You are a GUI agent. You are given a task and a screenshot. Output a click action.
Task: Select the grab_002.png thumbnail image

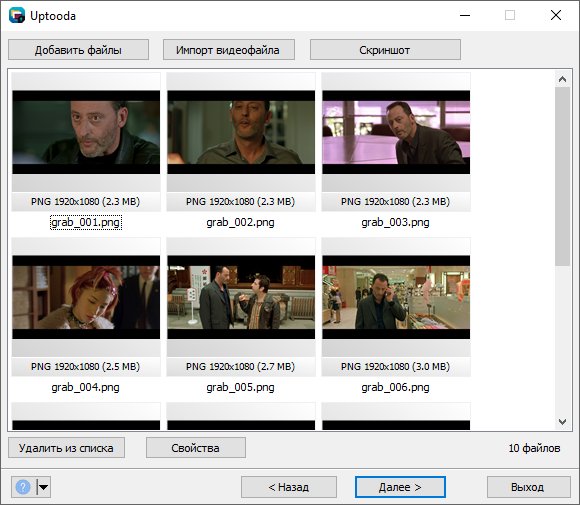coord(241,132)
